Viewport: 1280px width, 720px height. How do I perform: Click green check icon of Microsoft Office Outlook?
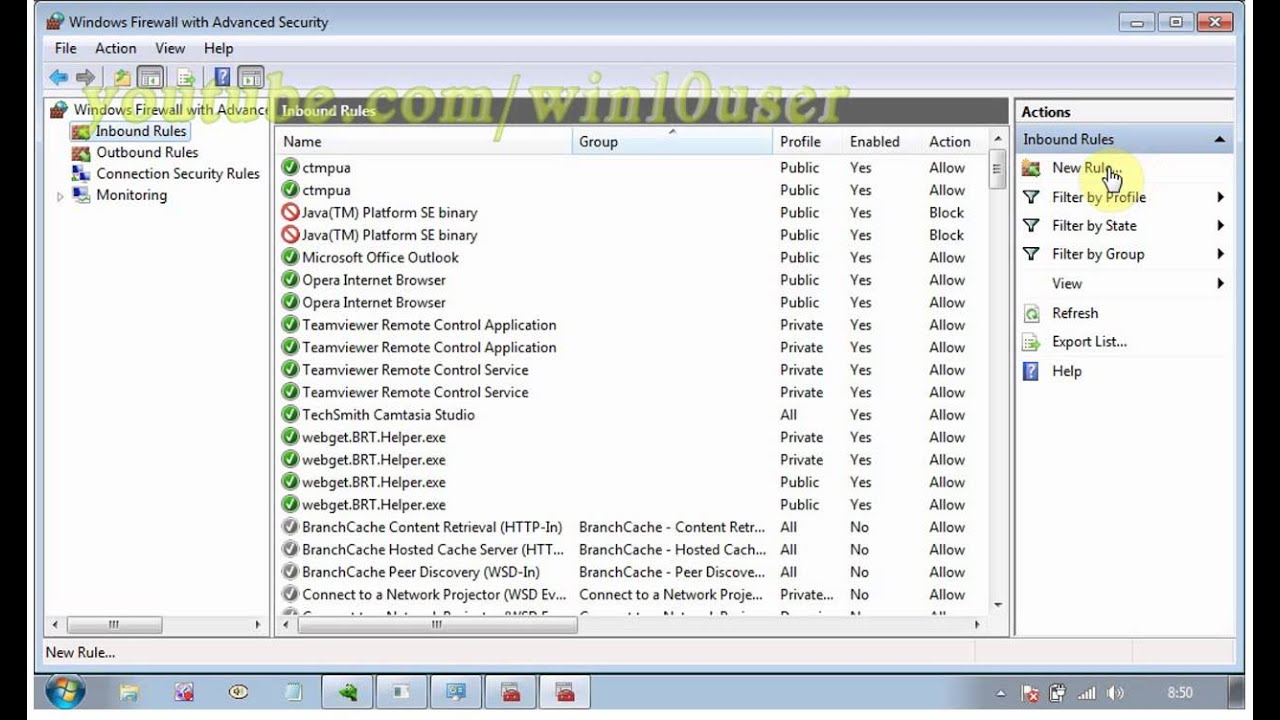pyautogui.click(x=290, y=257)
